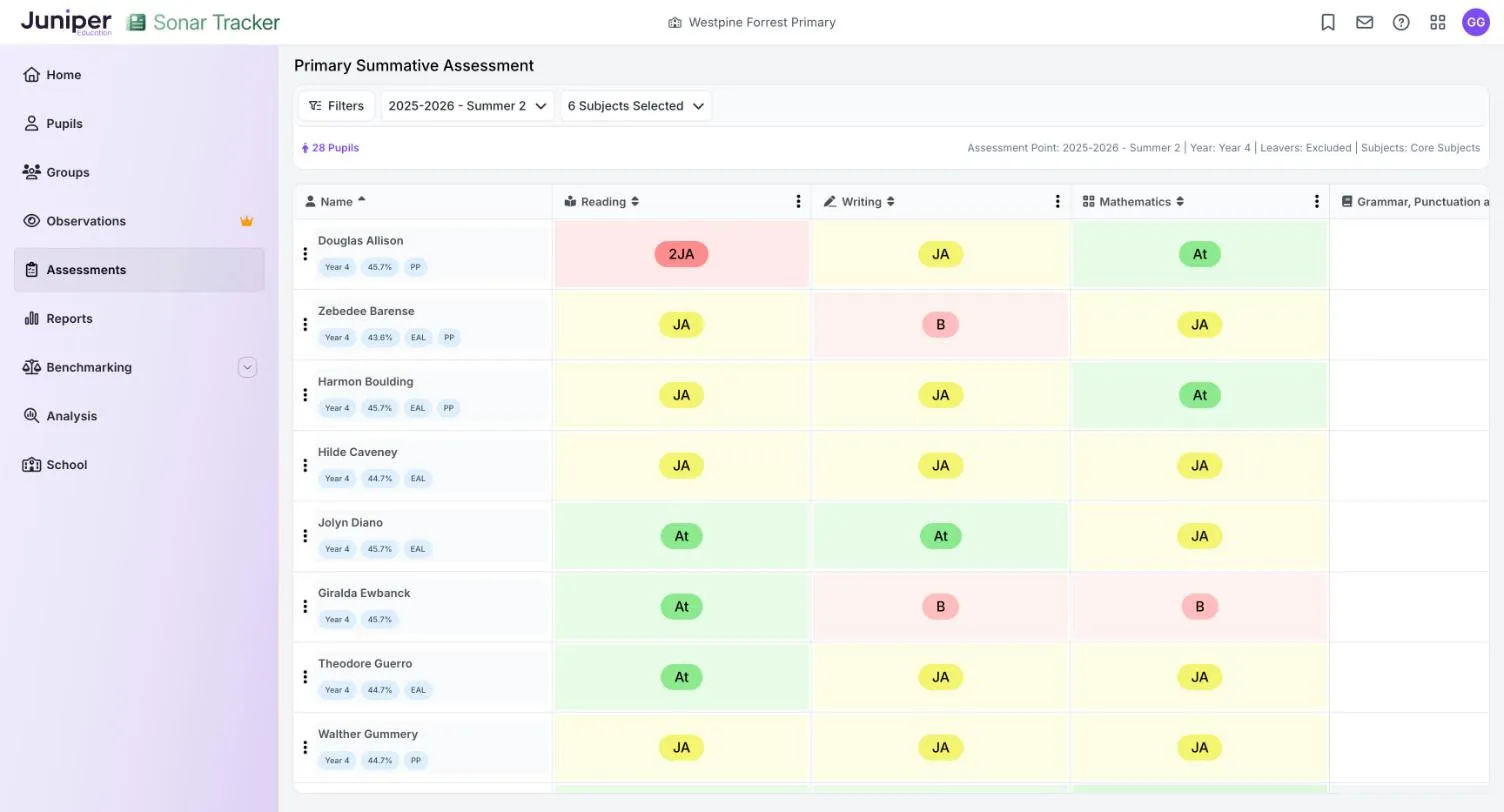Sort pupils by the Name column arrow
Image resolution: width=1504 pixels, height=812 pixels.
(x=361, y=200)
